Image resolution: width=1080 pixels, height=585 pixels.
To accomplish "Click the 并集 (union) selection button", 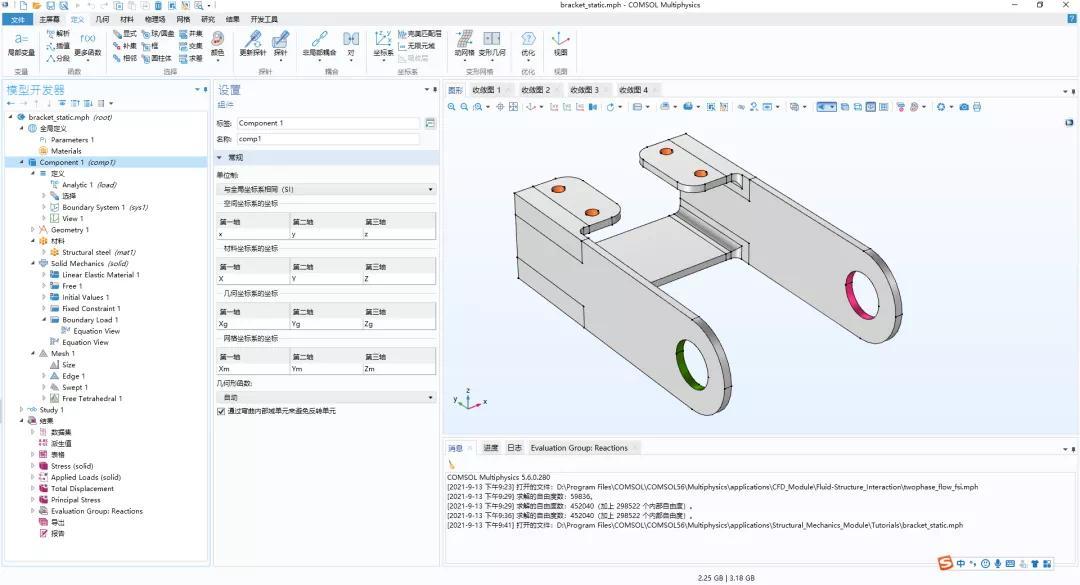I will [x=191, y=33].
